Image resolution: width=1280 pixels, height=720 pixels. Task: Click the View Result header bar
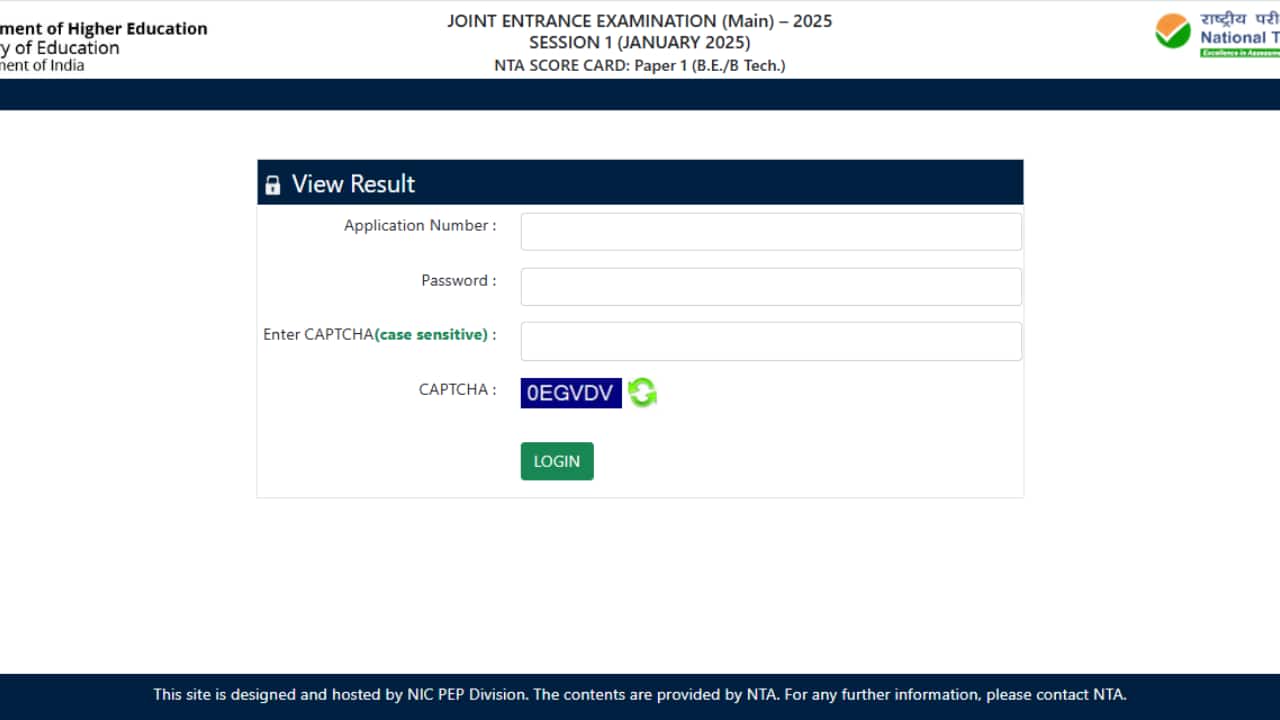coord(640,182)
